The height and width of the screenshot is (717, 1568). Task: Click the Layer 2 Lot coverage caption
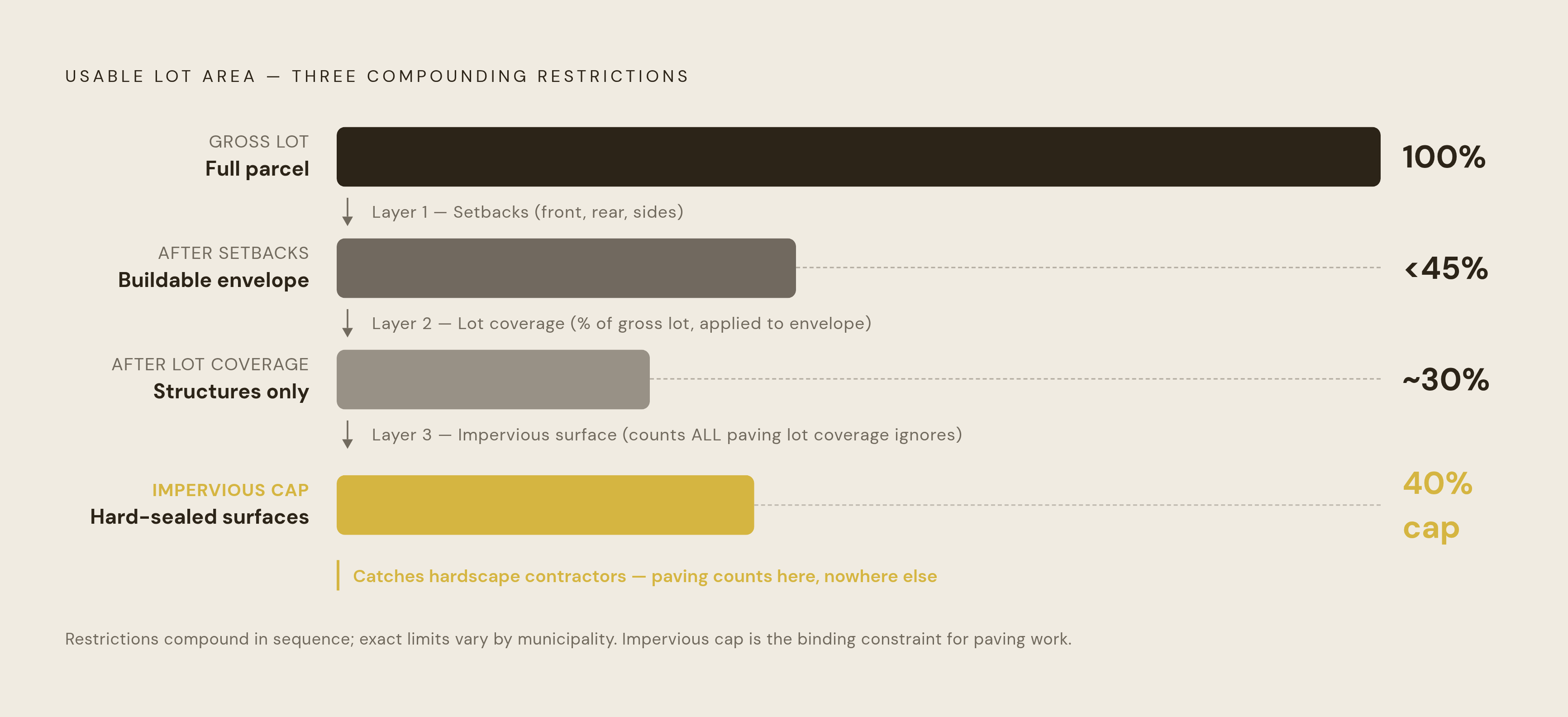(621, 323)
